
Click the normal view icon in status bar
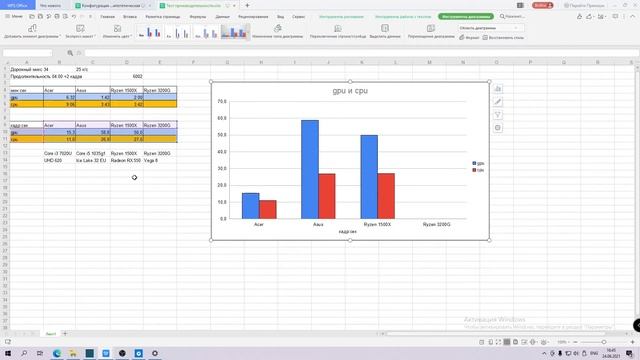[507, 342]
